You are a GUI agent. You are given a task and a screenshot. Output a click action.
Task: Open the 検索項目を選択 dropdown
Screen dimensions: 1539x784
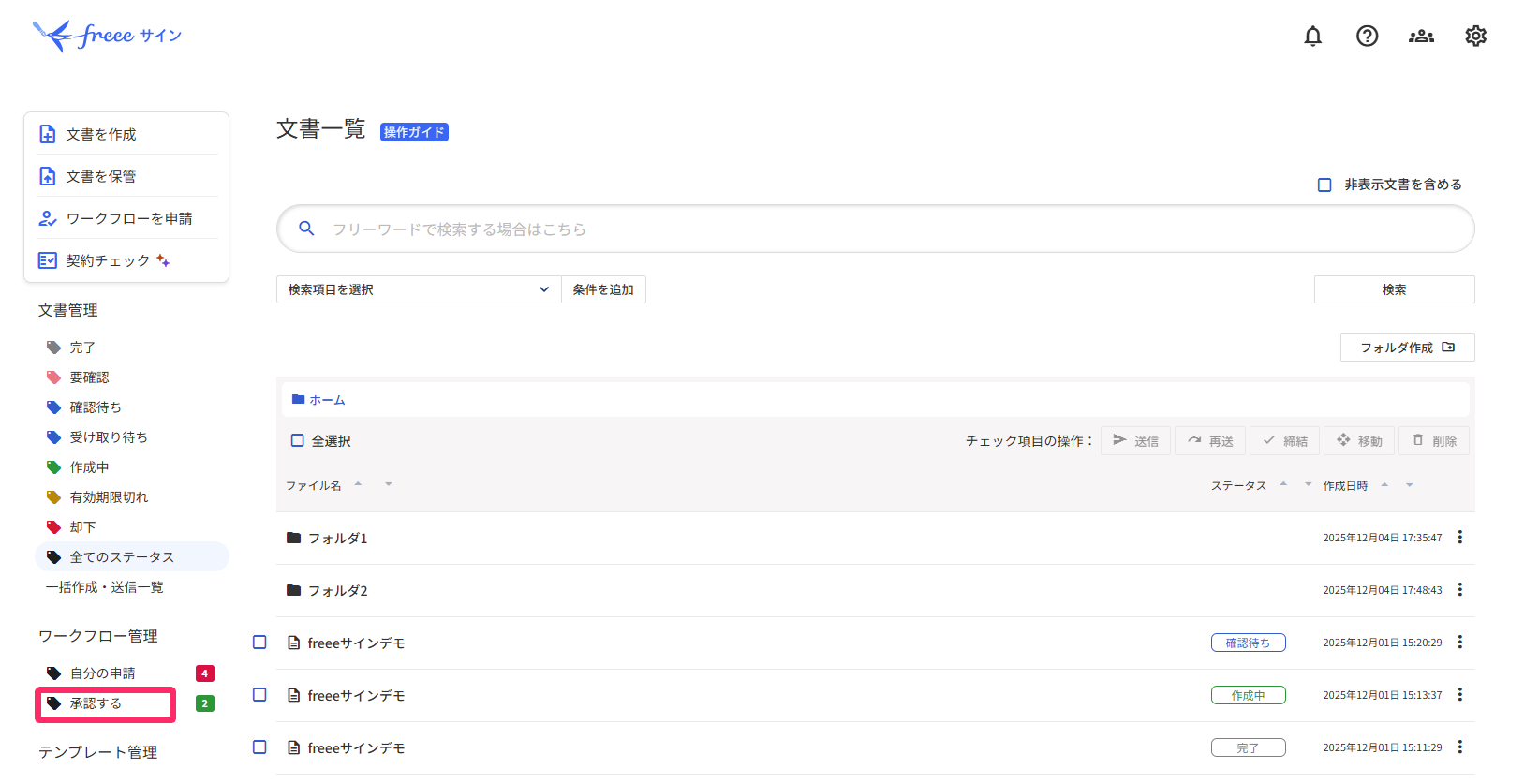click(x=419, y=289)
